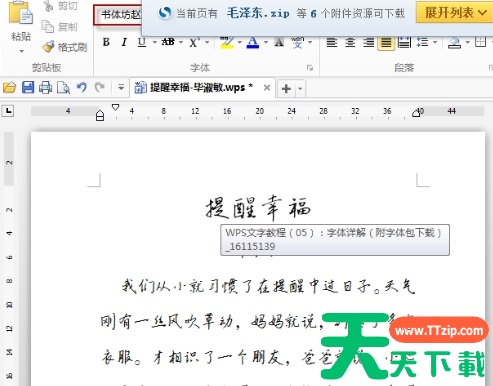Center align the paragraph

point(350,43)
